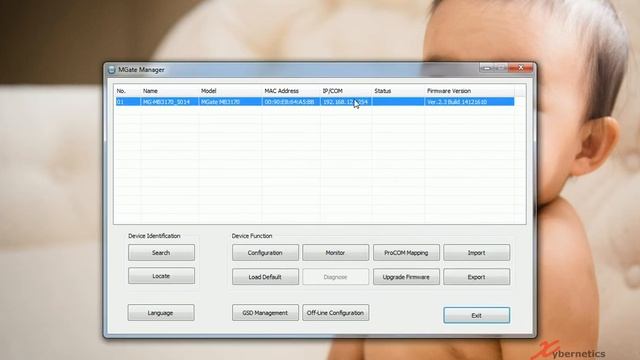
Task: Click the MGate Manager title bar icon
Action: coord(111,70)
